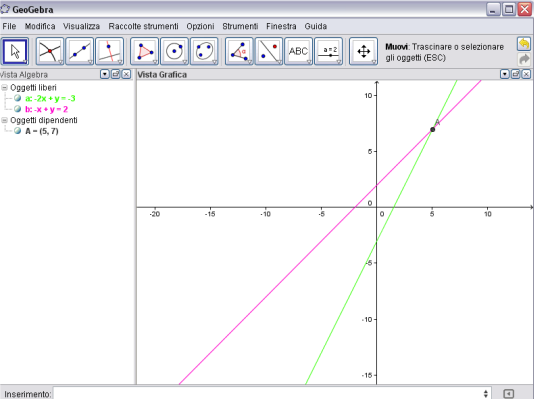Open the Finestra menu
538x399 pixels.
coord(281,26)
